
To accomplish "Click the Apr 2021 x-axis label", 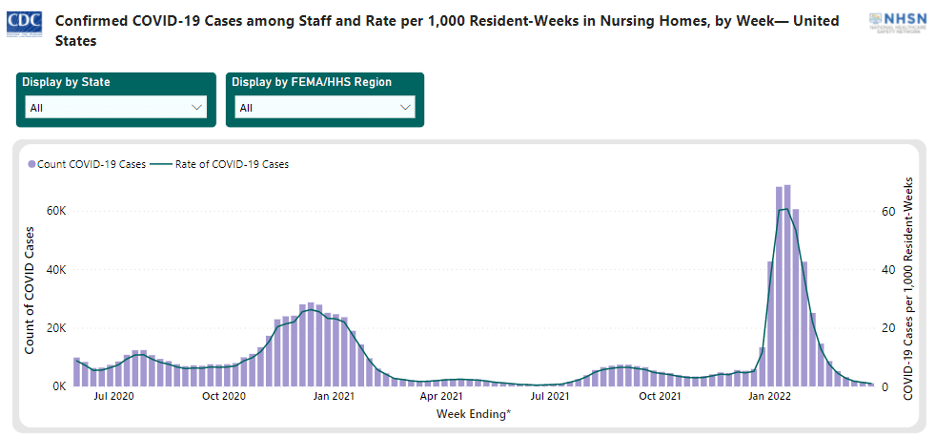I will click(x=441, y=397).
